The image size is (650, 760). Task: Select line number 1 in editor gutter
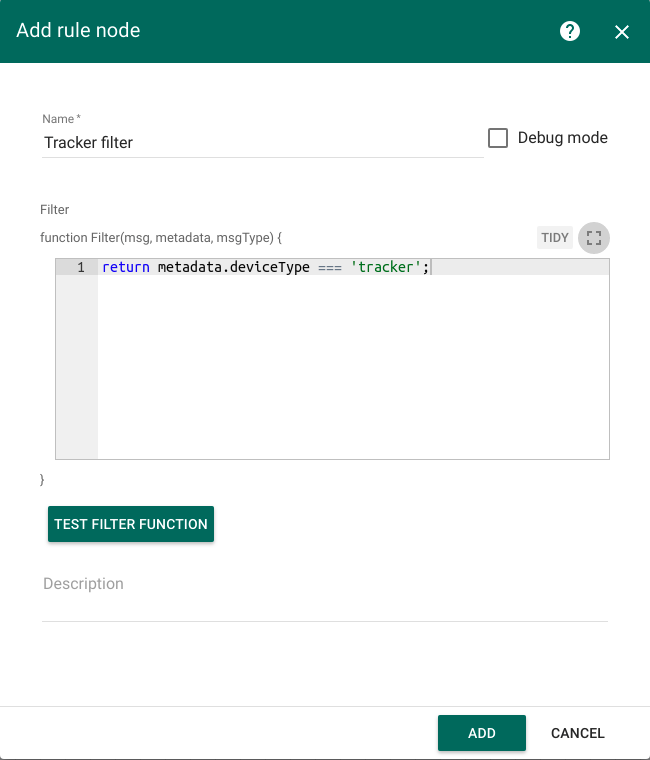tap(78, 268)
